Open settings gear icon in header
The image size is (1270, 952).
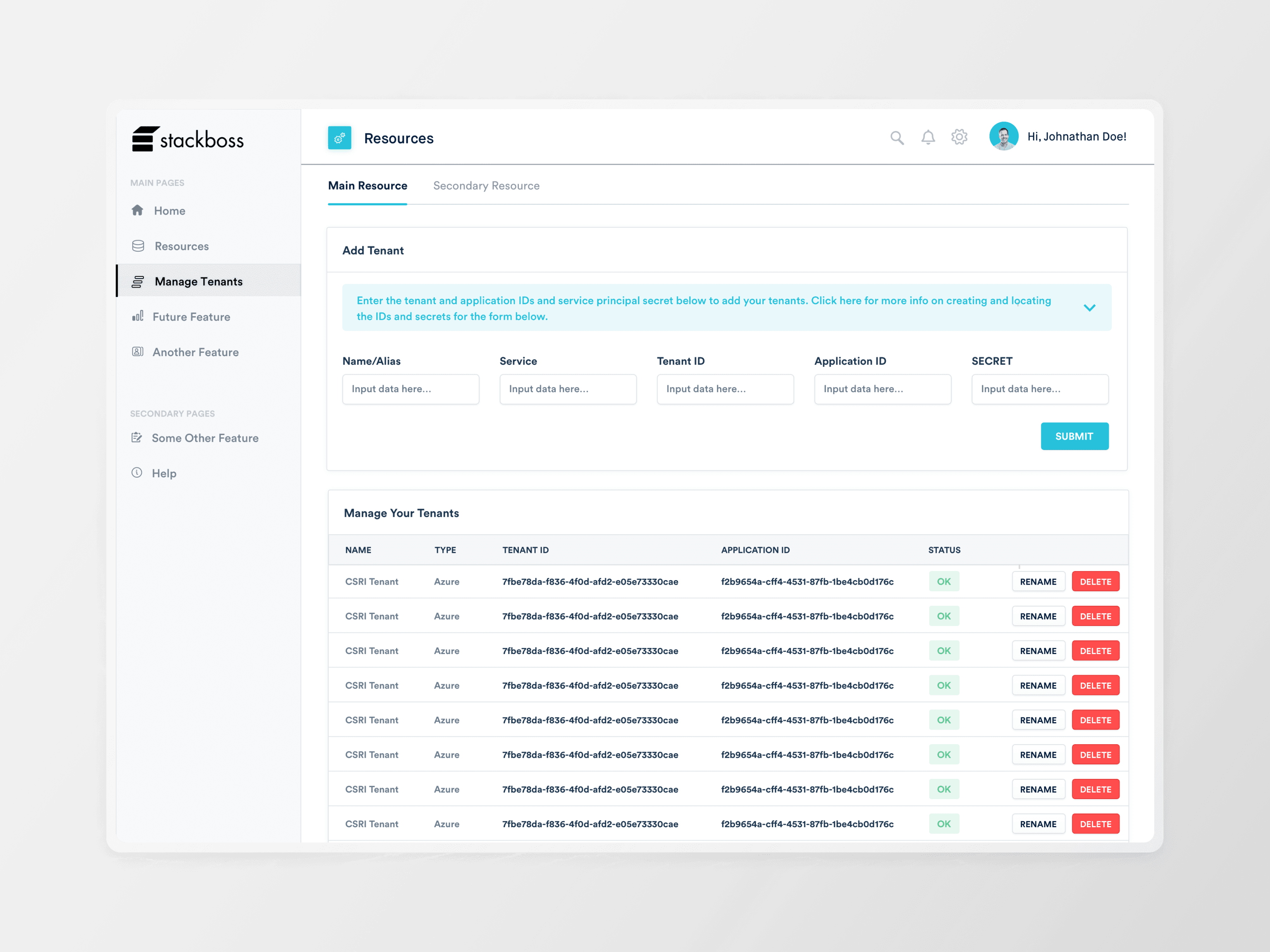959,137
